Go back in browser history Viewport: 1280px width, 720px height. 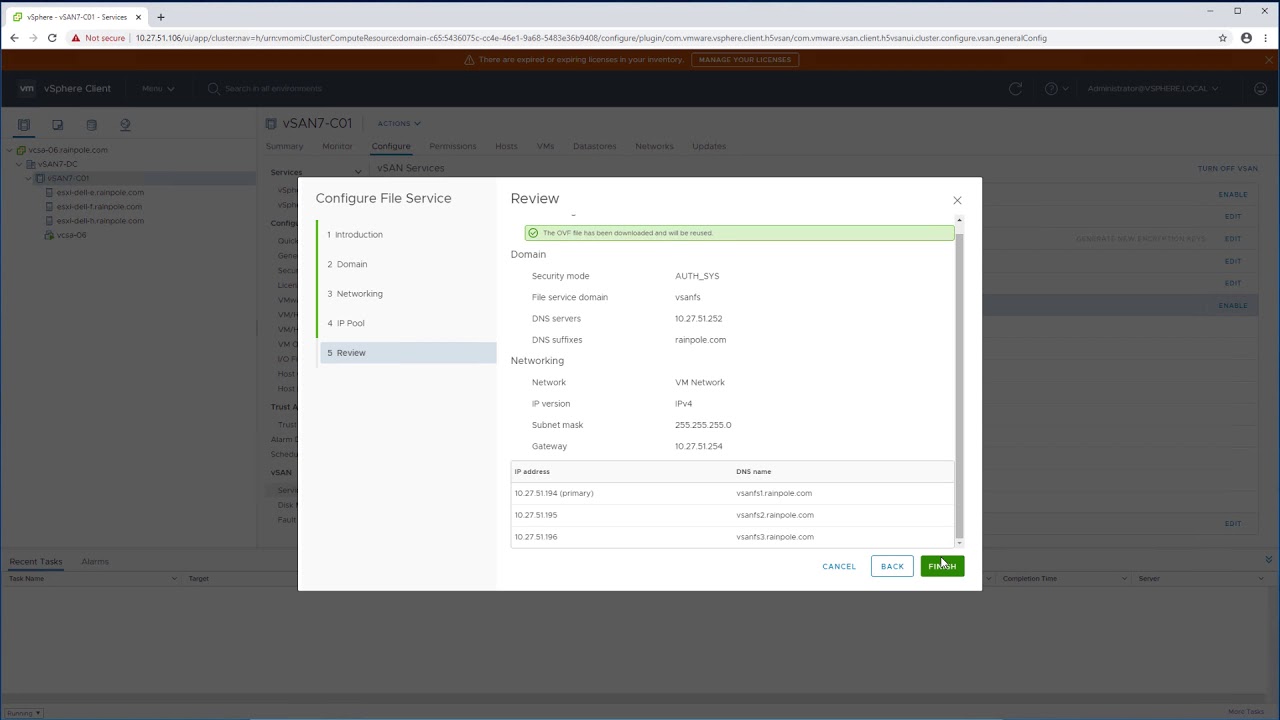(14, 38)
